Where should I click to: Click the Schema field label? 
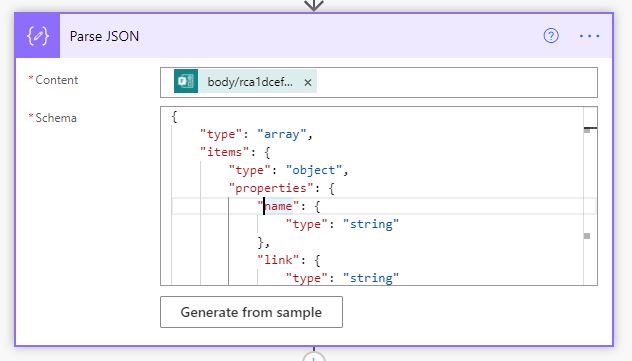tap(56, 118)
